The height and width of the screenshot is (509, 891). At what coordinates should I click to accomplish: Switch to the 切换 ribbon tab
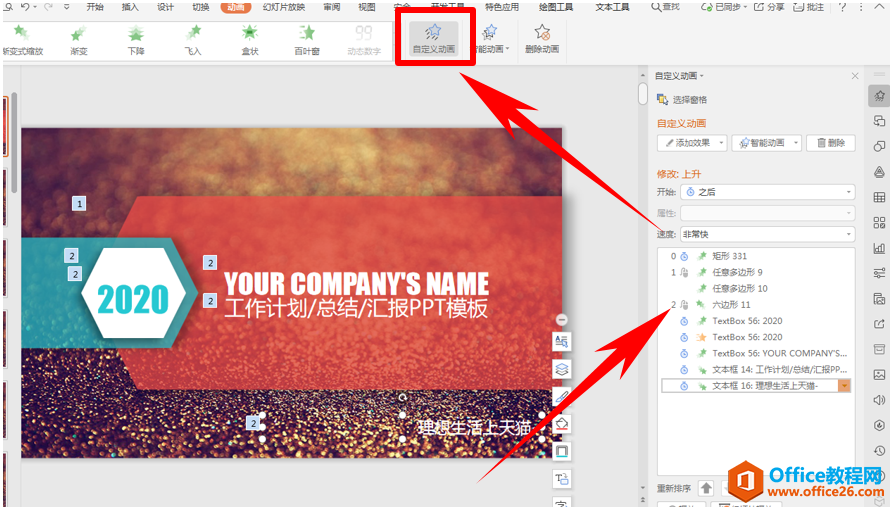pyautogui.click(x=201, y=7)
